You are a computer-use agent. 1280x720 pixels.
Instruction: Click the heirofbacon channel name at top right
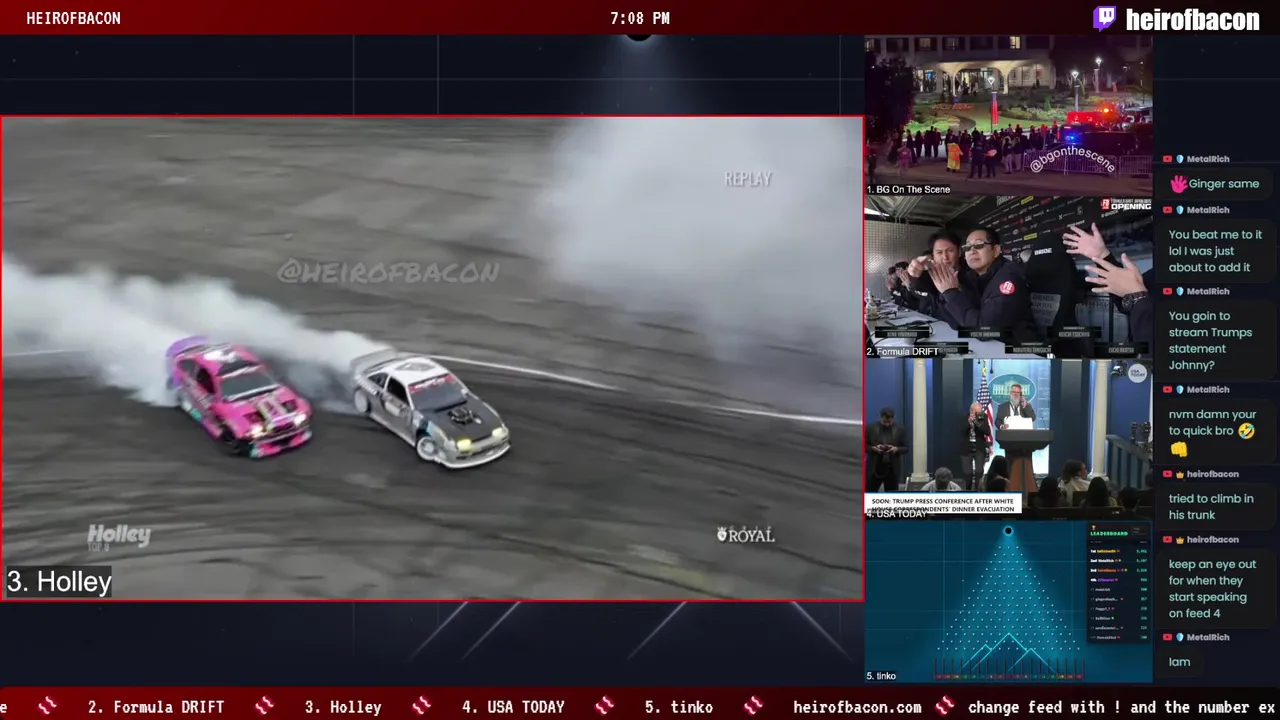tap(1192, 19)
